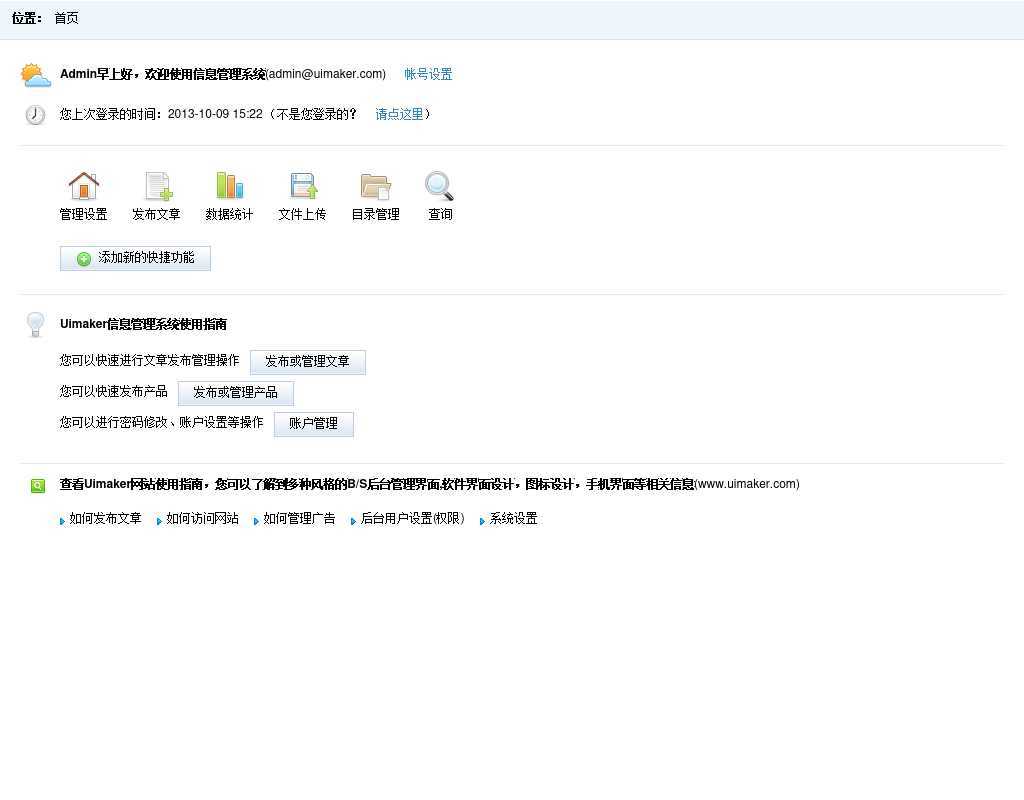Open the 如何发布文章 help link
Screen dimensions: 1024x800
[x=105, y=519]
